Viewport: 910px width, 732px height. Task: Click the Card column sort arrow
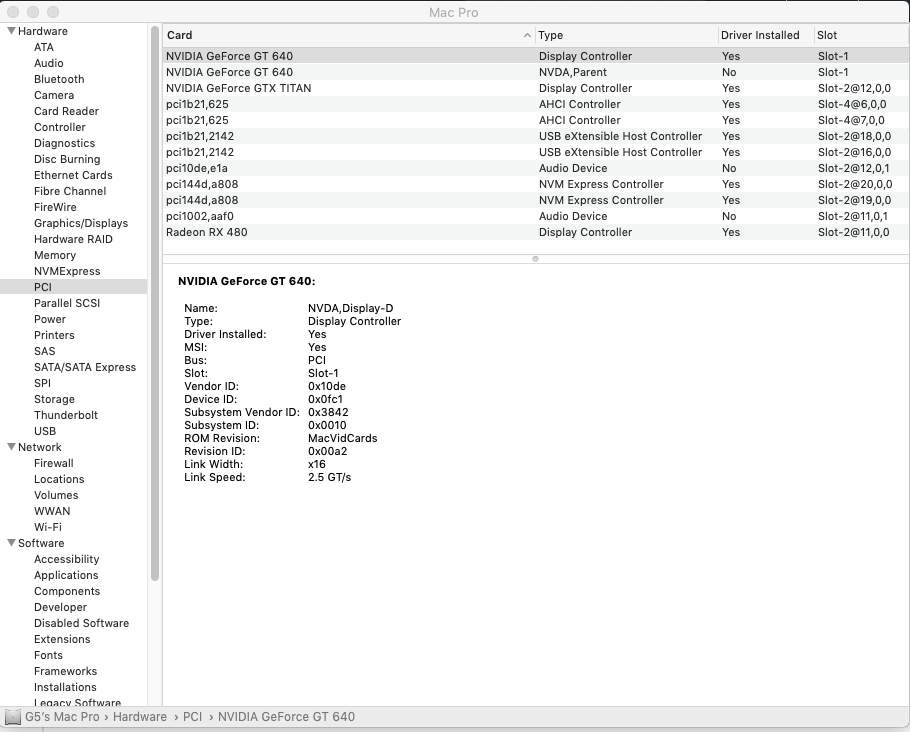[527, 35]
